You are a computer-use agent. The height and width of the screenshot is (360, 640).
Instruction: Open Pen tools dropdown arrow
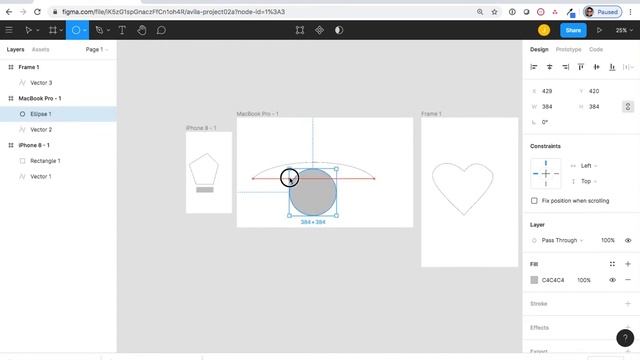[x=108, y=30]
